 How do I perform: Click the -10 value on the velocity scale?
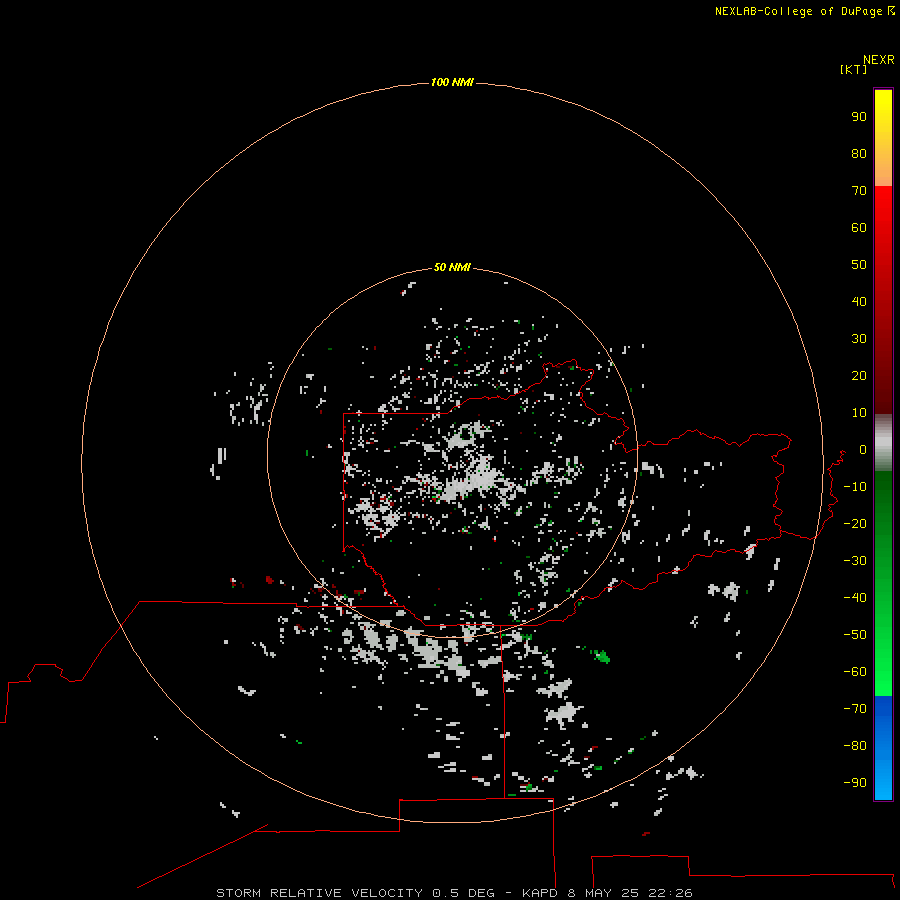click(855, 487)
